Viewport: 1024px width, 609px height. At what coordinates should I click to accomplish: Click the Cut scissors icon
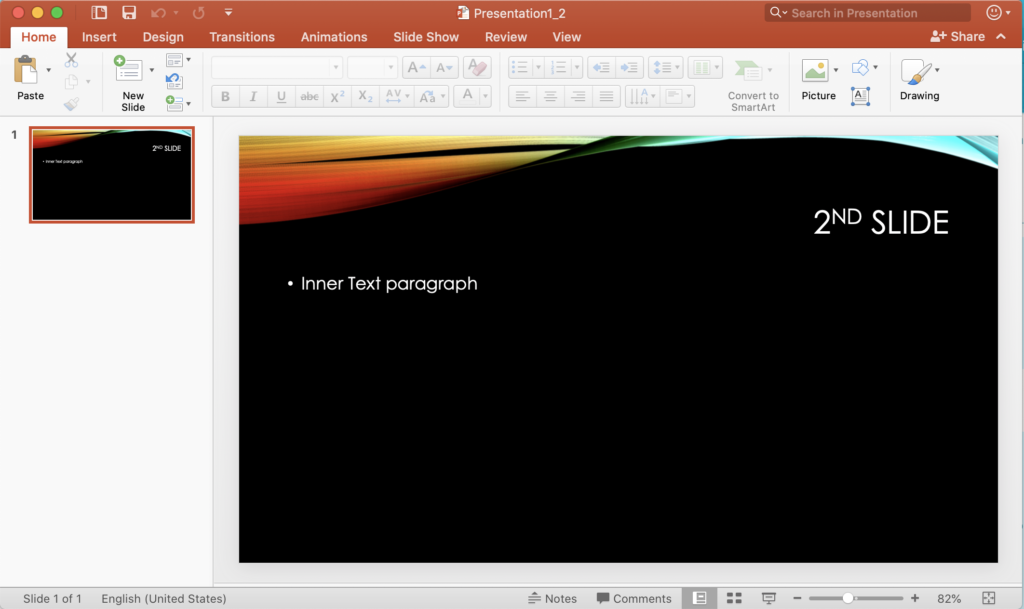(x=71, y=61)
